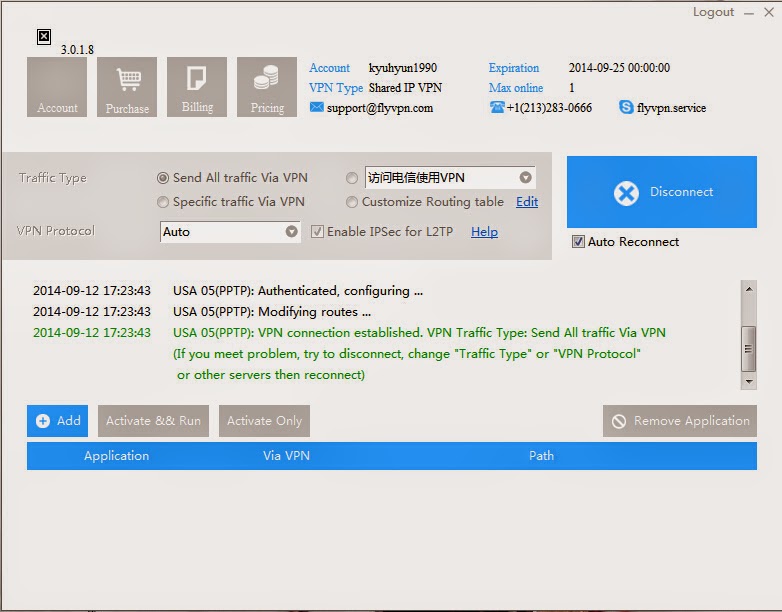Image resolution: width=782 pixels, height=612 pixels.
Task: Open the Purchase cart button
Action: click(127, 87)
